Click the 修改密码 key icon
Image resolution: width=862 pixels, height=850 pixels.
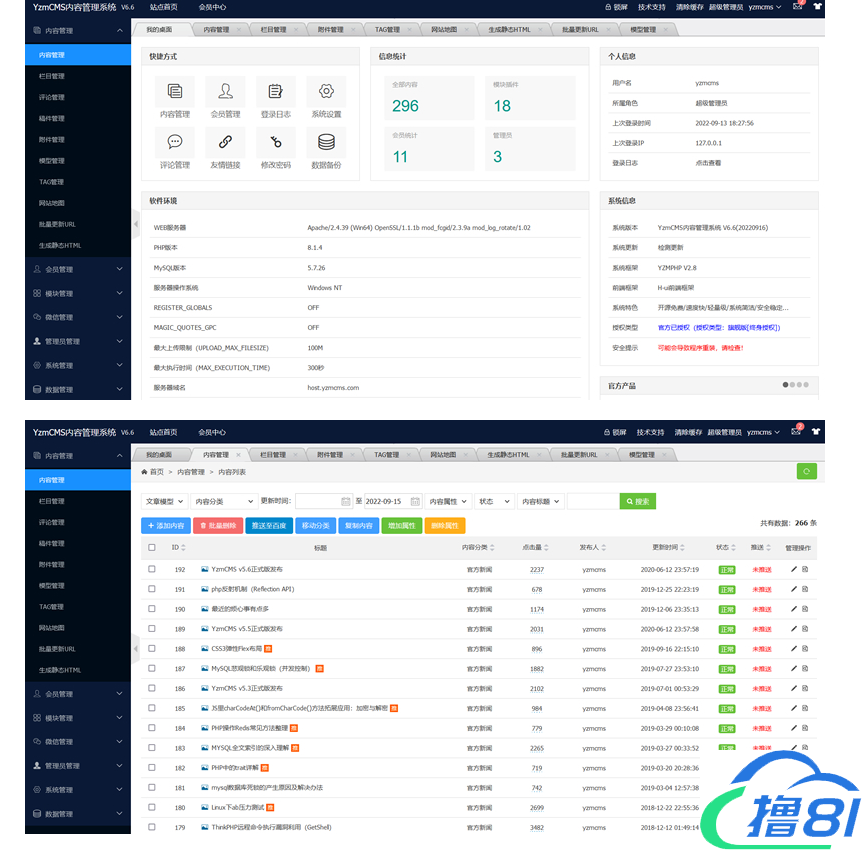coord(276,143)
